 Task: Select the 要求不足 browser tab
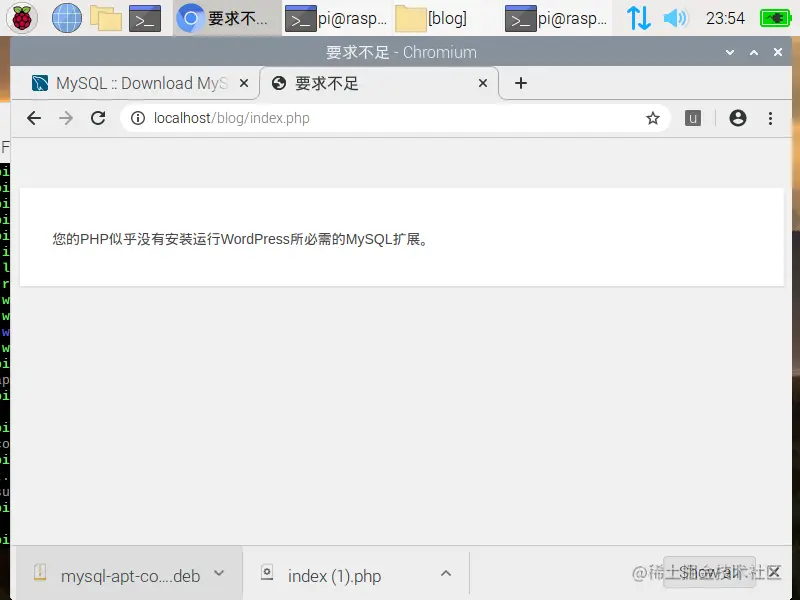coord(379,83)
